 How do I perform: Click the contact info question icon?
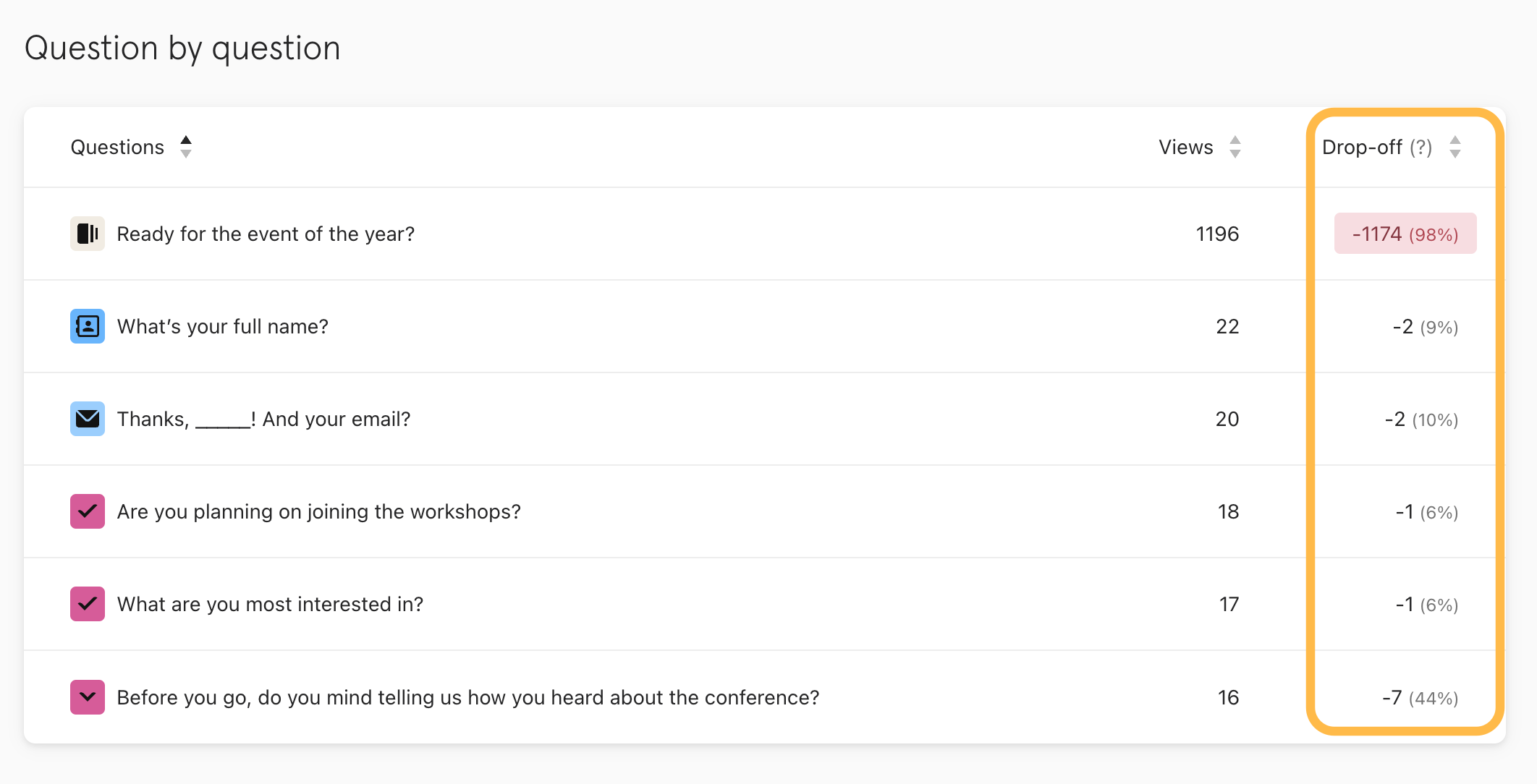click(88, 326)
